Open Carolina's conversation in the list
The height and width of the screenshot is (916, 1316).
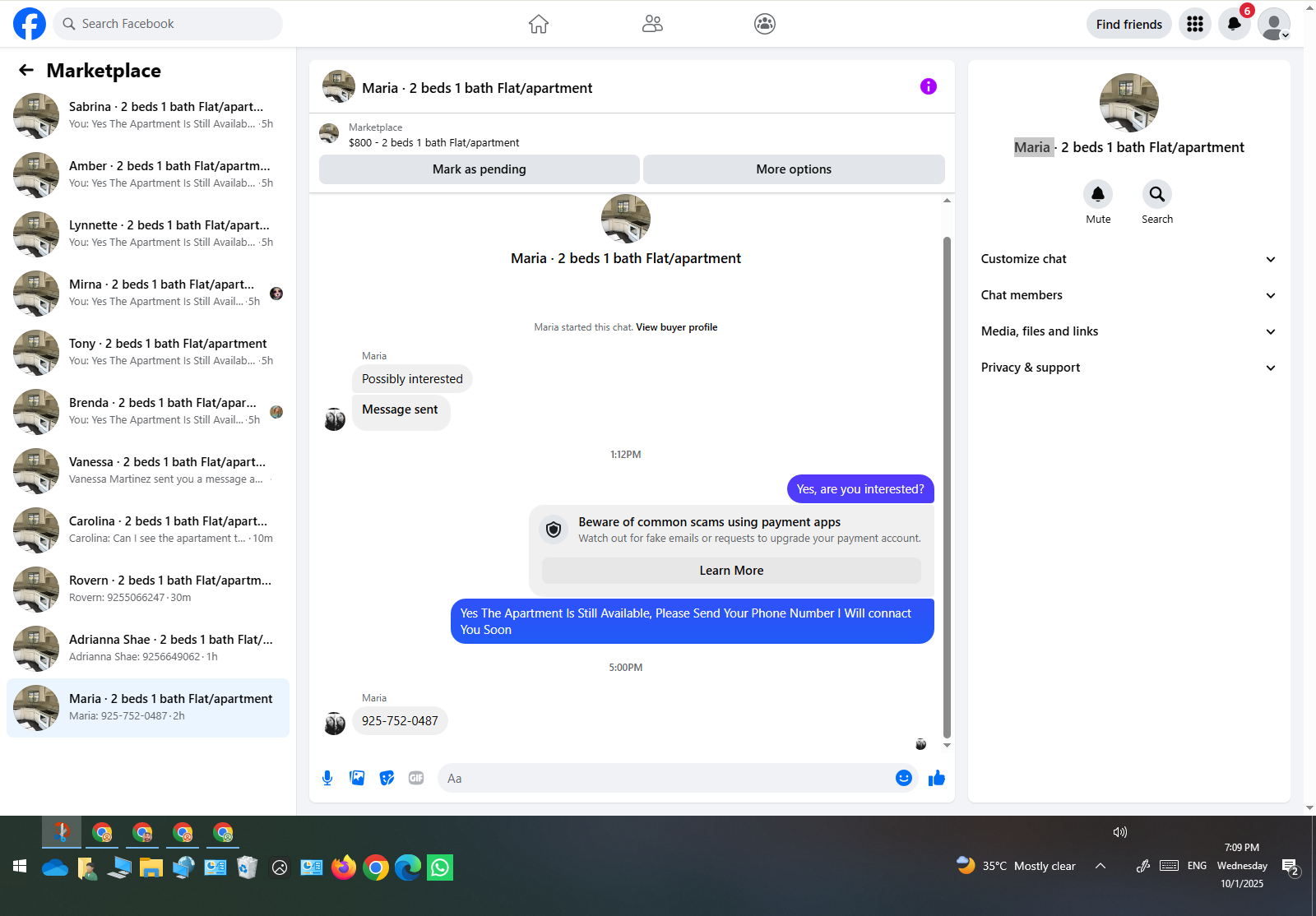point(148,530)
